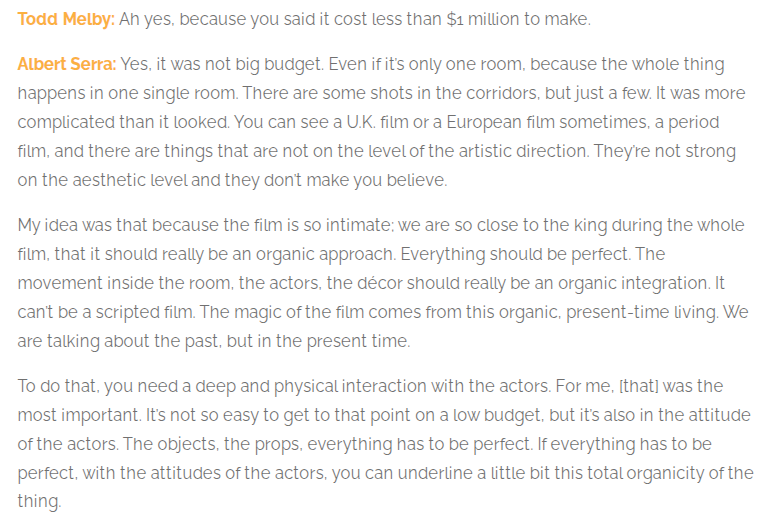Viewport: 772px width, 519px height.
Task: Click the speaker name 'Albert Serra:'
Action: [67, 64]
